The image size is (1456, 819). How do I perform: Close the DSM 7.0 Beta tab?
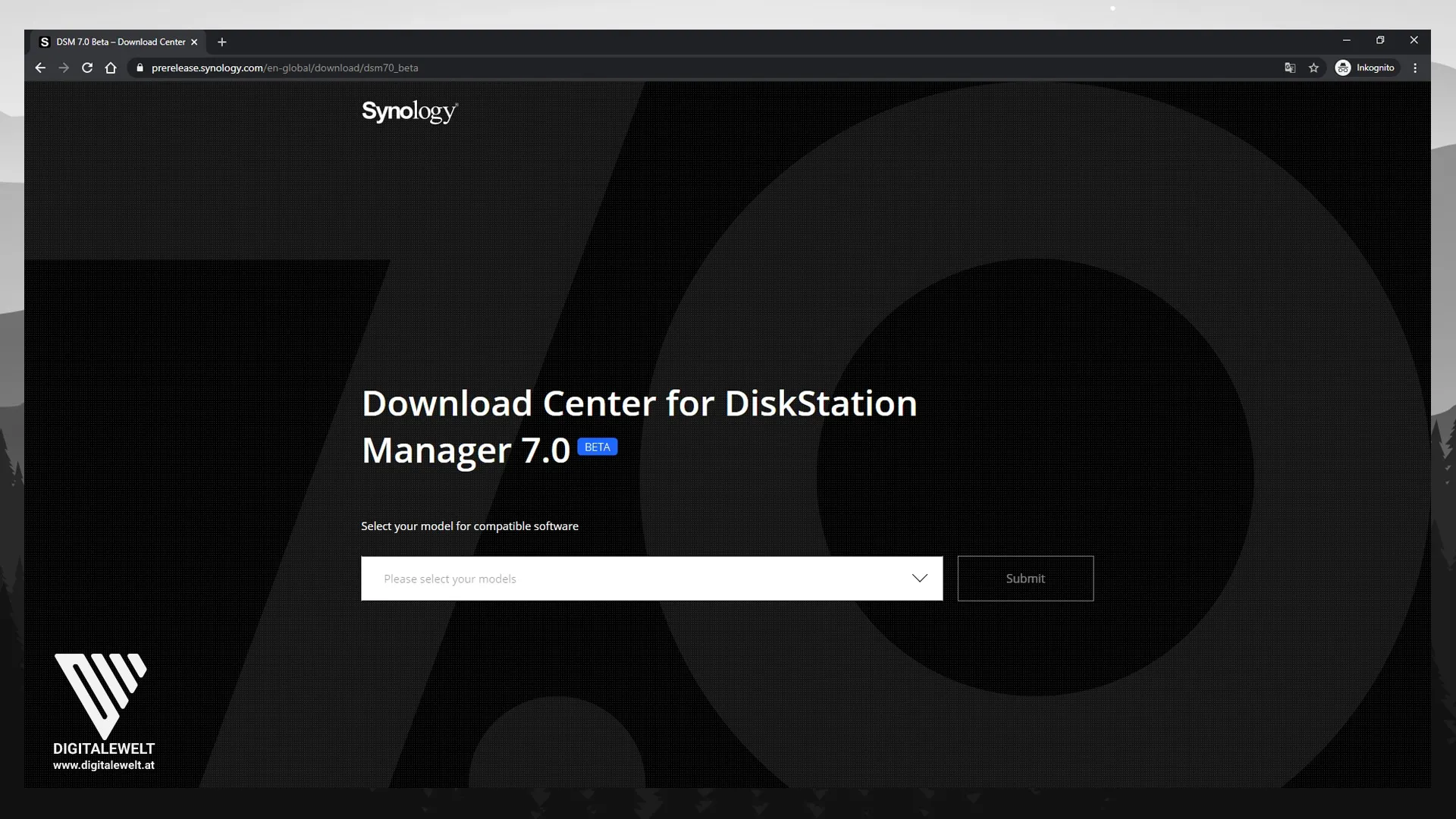point(194,42)
